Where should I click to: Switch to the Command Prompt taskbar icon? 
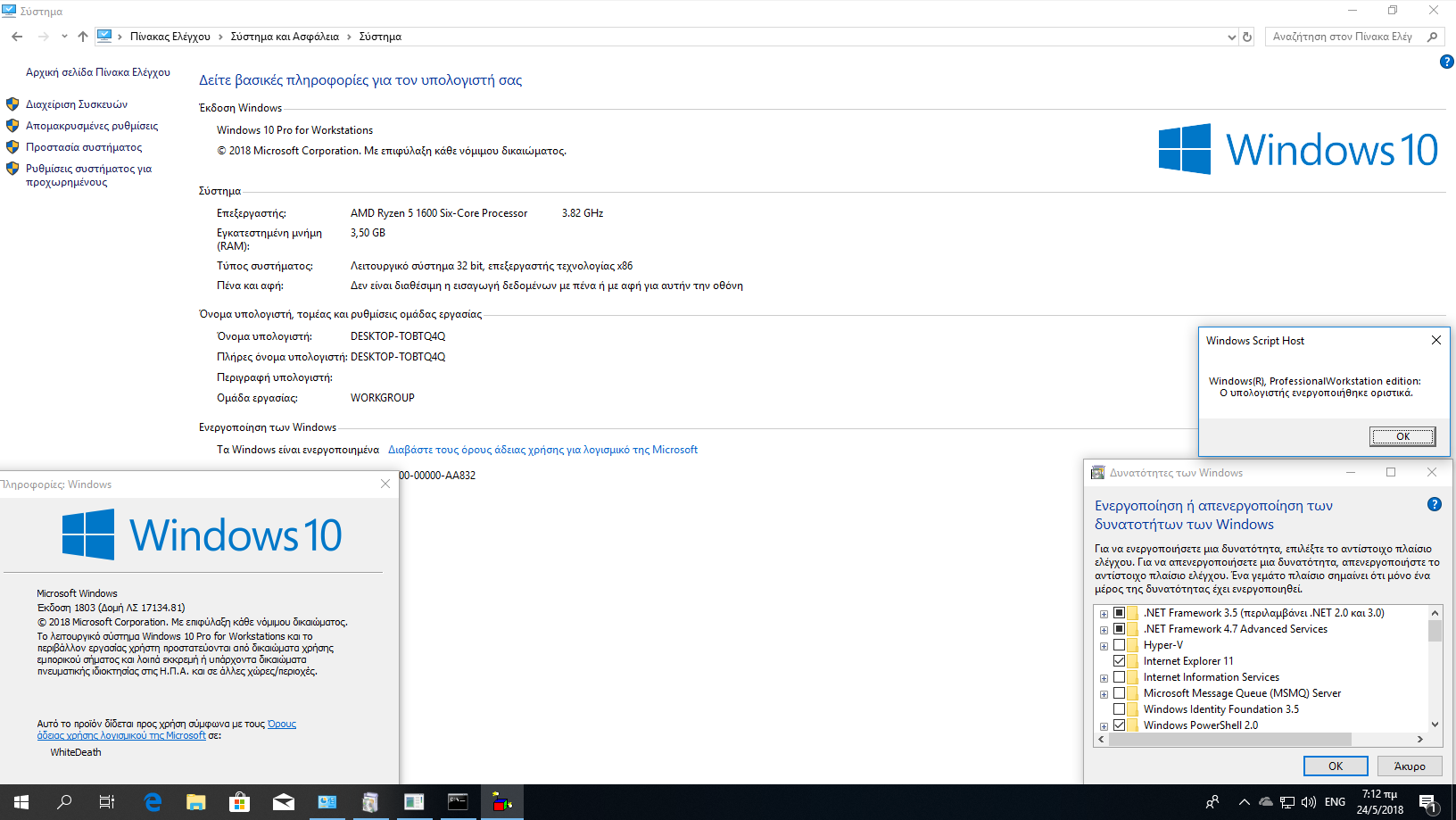click(458, 802)
